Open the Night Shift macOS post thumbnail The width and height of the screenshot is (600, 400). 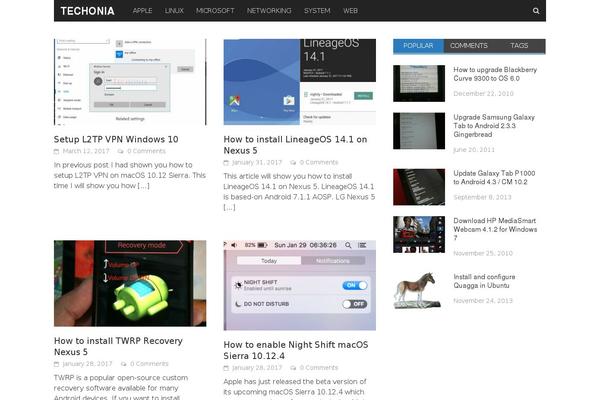(x=300, y=285)
